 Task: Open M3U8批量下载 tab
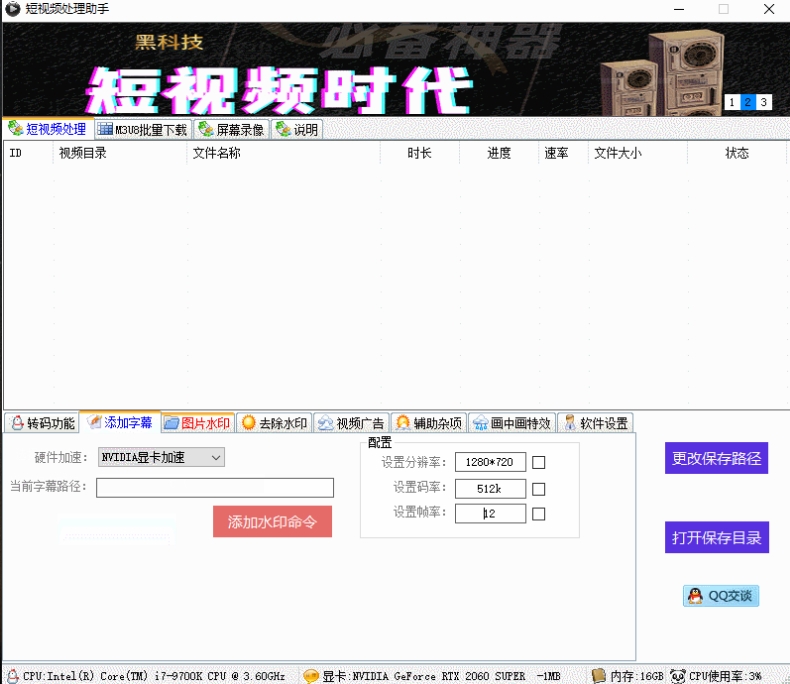143,129
